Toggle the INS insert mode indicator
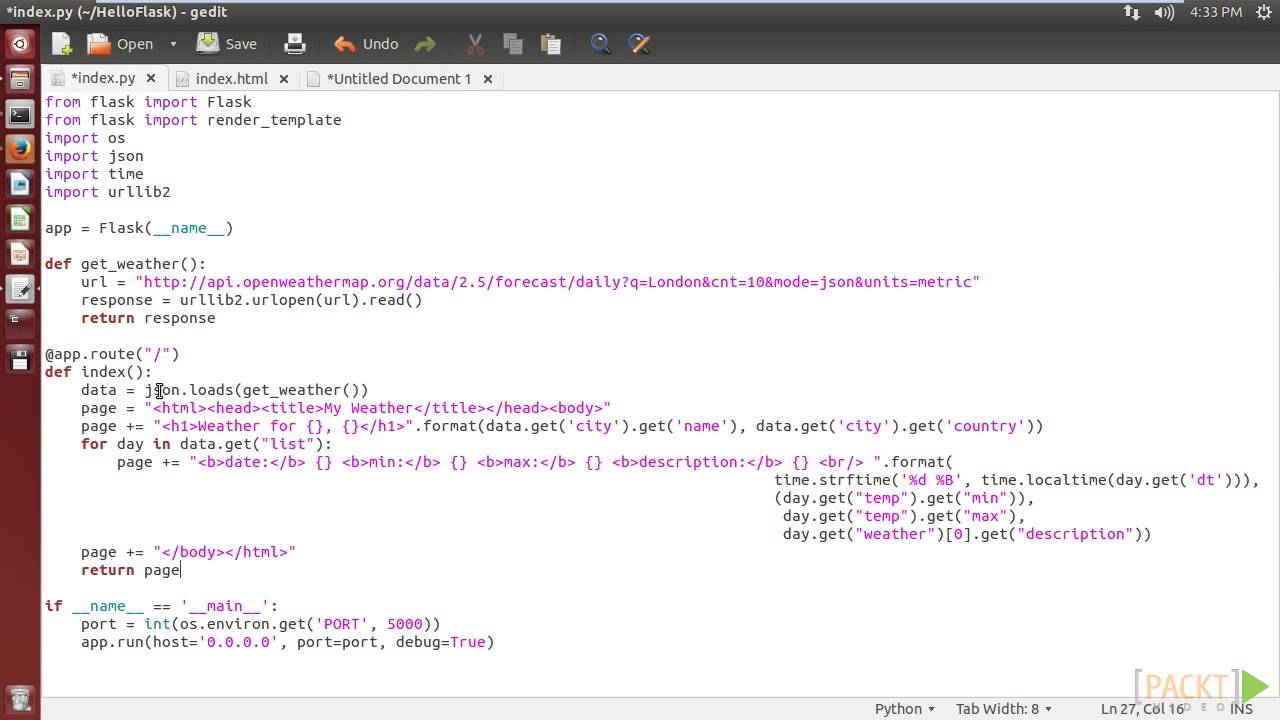The width and height of the screenshot is (1280, 720). pyautogui.click(x=1241, y=708)
